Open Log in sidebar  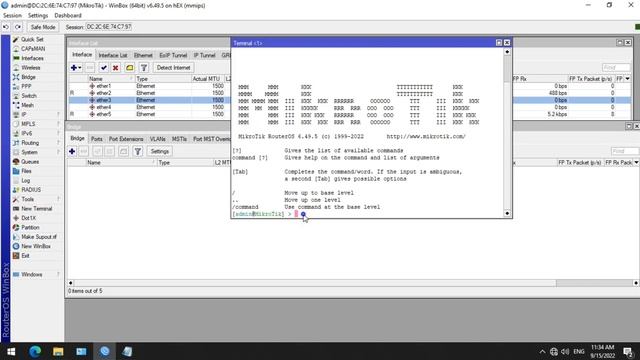[25, 180]
